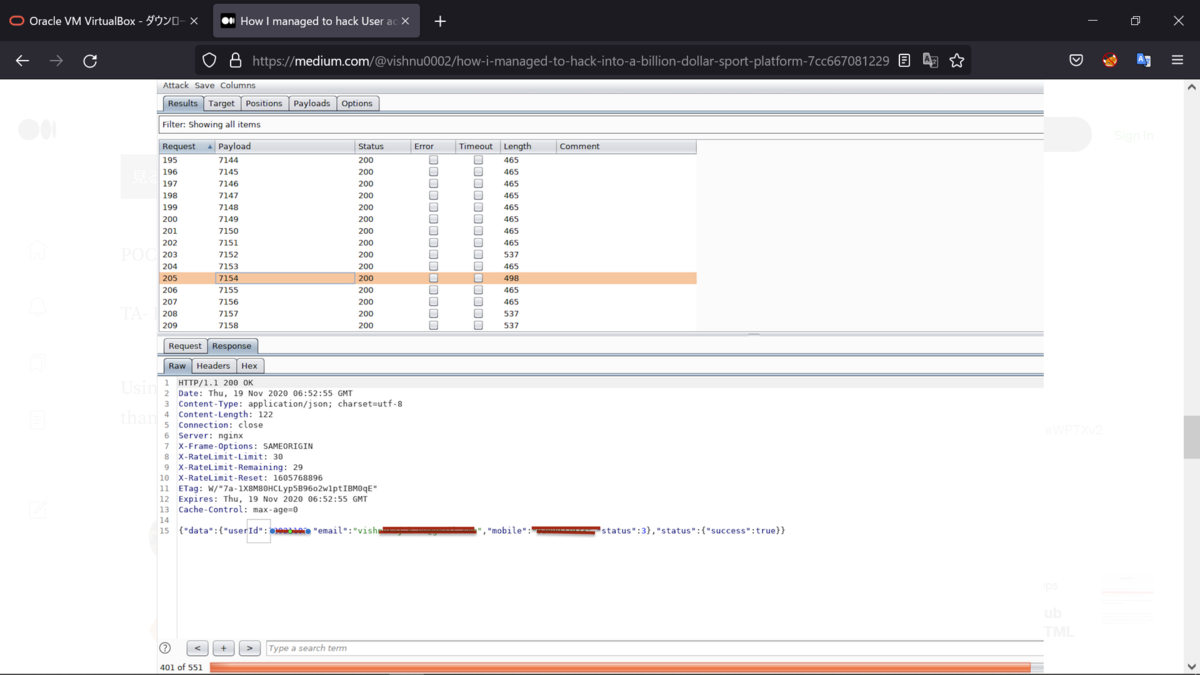Switch to the Options tab

[x=357, y=103]
